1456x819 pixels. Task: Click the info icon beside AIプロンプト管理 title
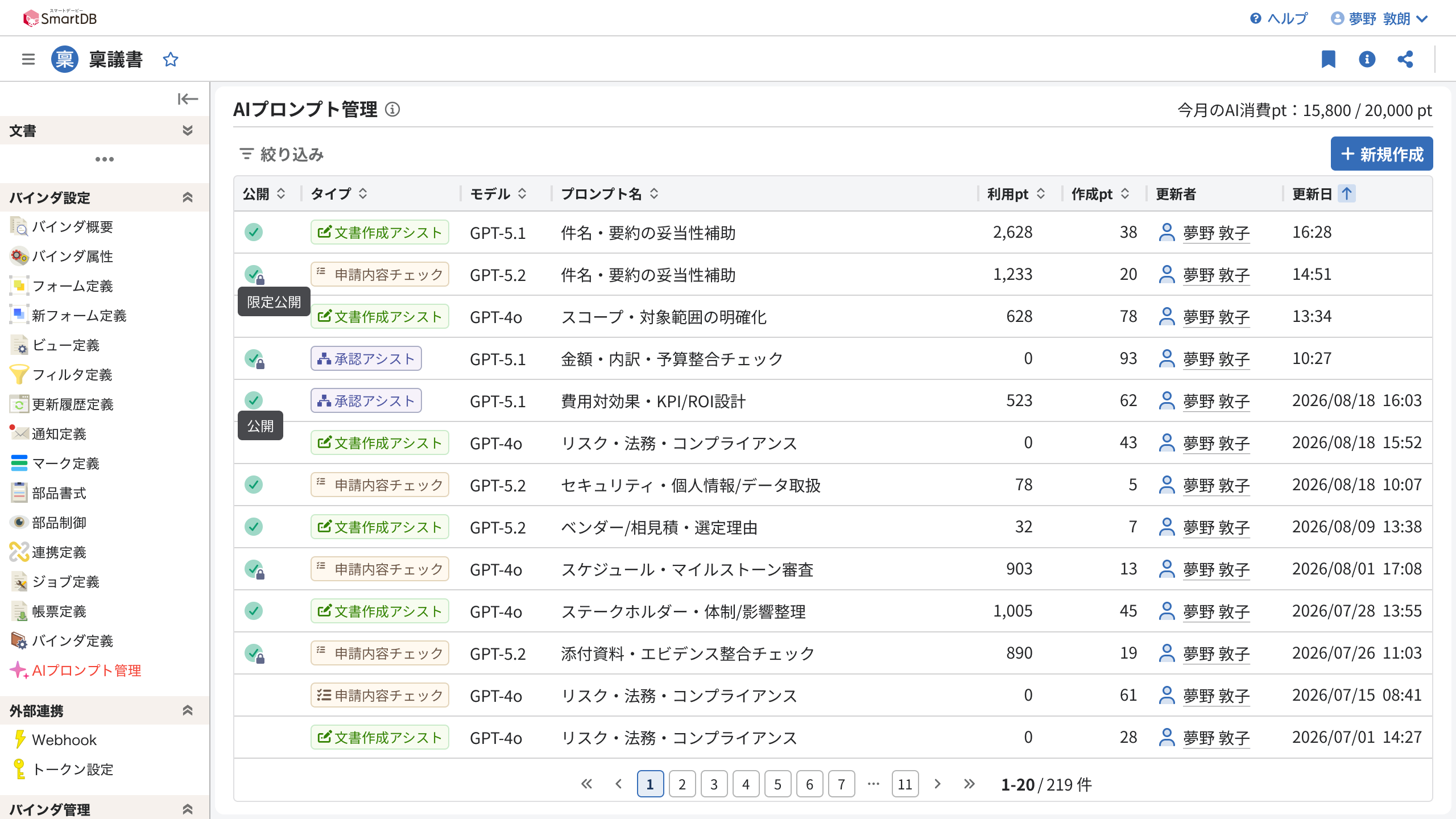(392, 109)
